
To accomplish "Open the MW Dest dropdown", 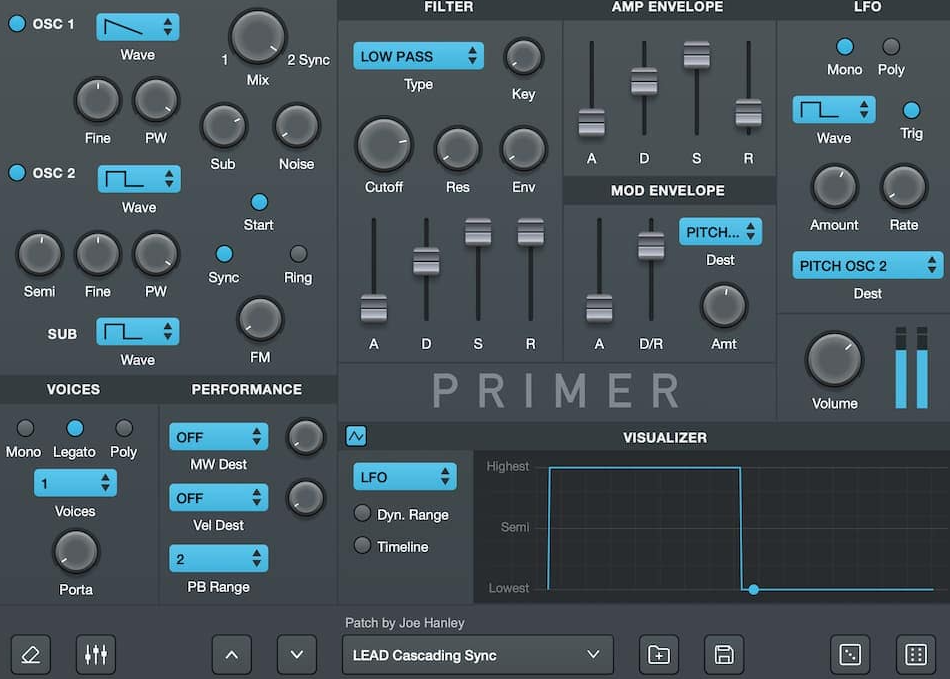I will [218, 437].
